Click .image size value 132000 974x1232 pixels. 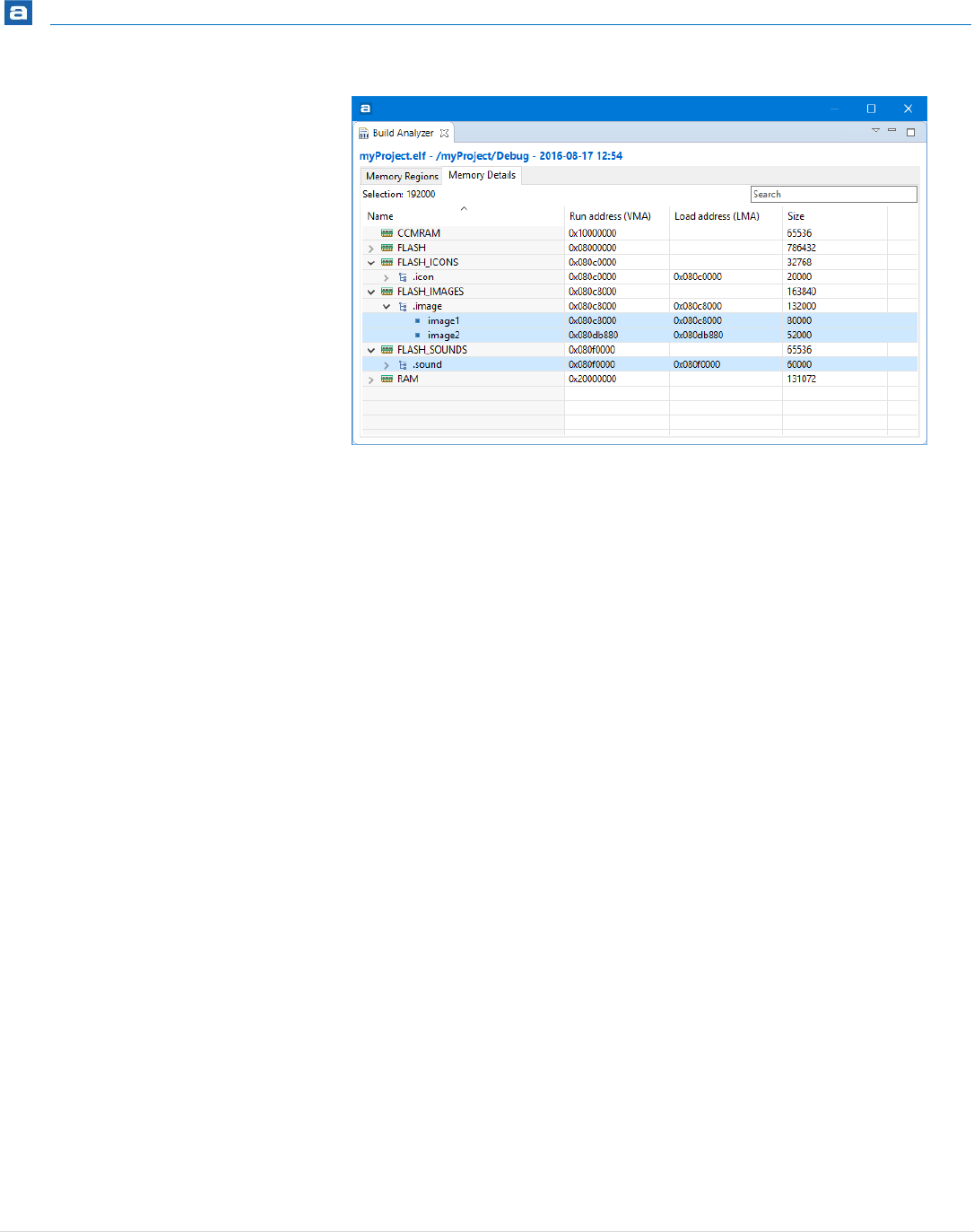[802, 306]
